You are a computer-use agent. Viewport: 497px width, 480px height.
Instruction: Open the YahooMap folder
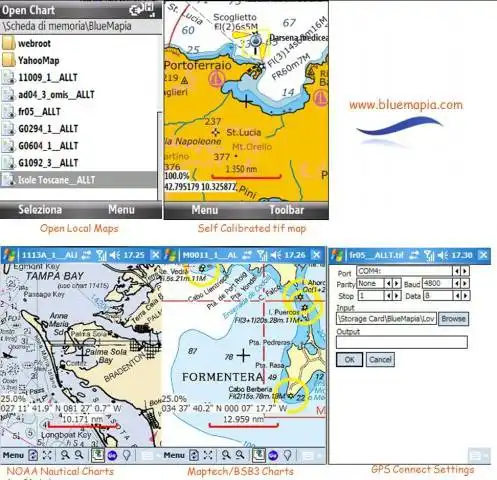(x=78, y=61)
